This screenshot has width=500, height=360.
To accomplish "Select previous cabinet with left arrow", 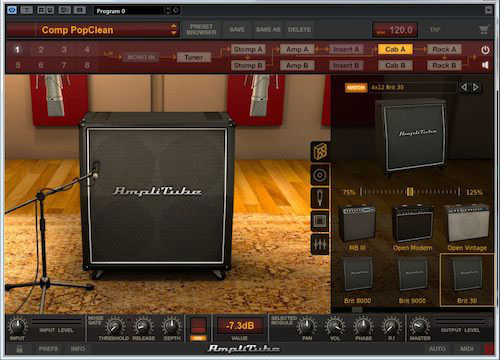I will [464, 87].
